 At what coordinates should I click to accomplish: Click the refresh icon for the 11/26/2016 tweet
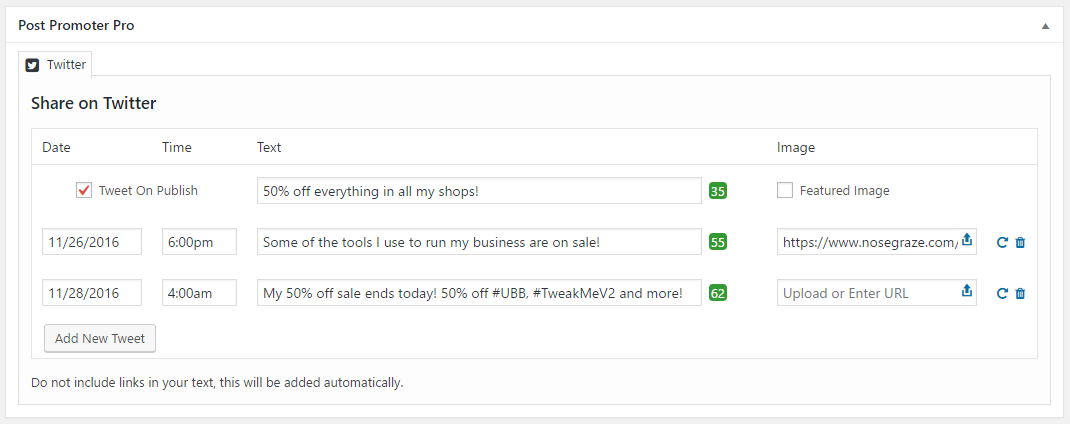click(x=1002, y=242)
